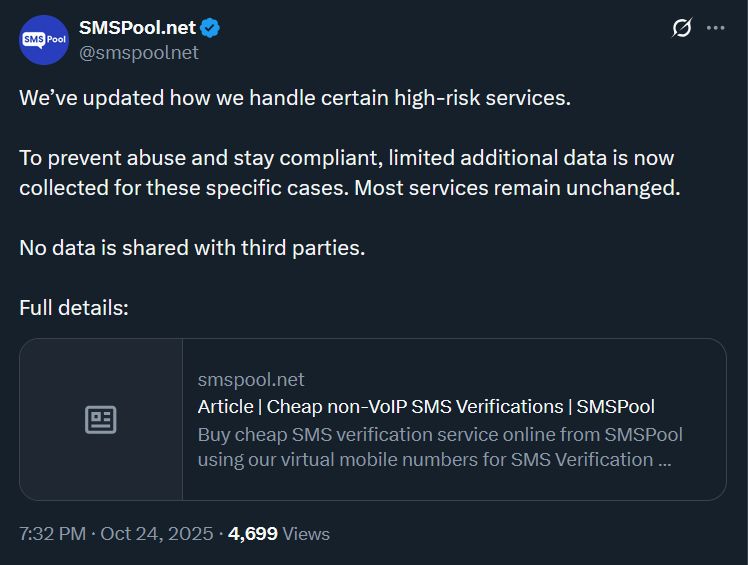This screenshot has height=565, width=748.
Task: Click the "Views" label beside the count
Action: pos(306,534)
